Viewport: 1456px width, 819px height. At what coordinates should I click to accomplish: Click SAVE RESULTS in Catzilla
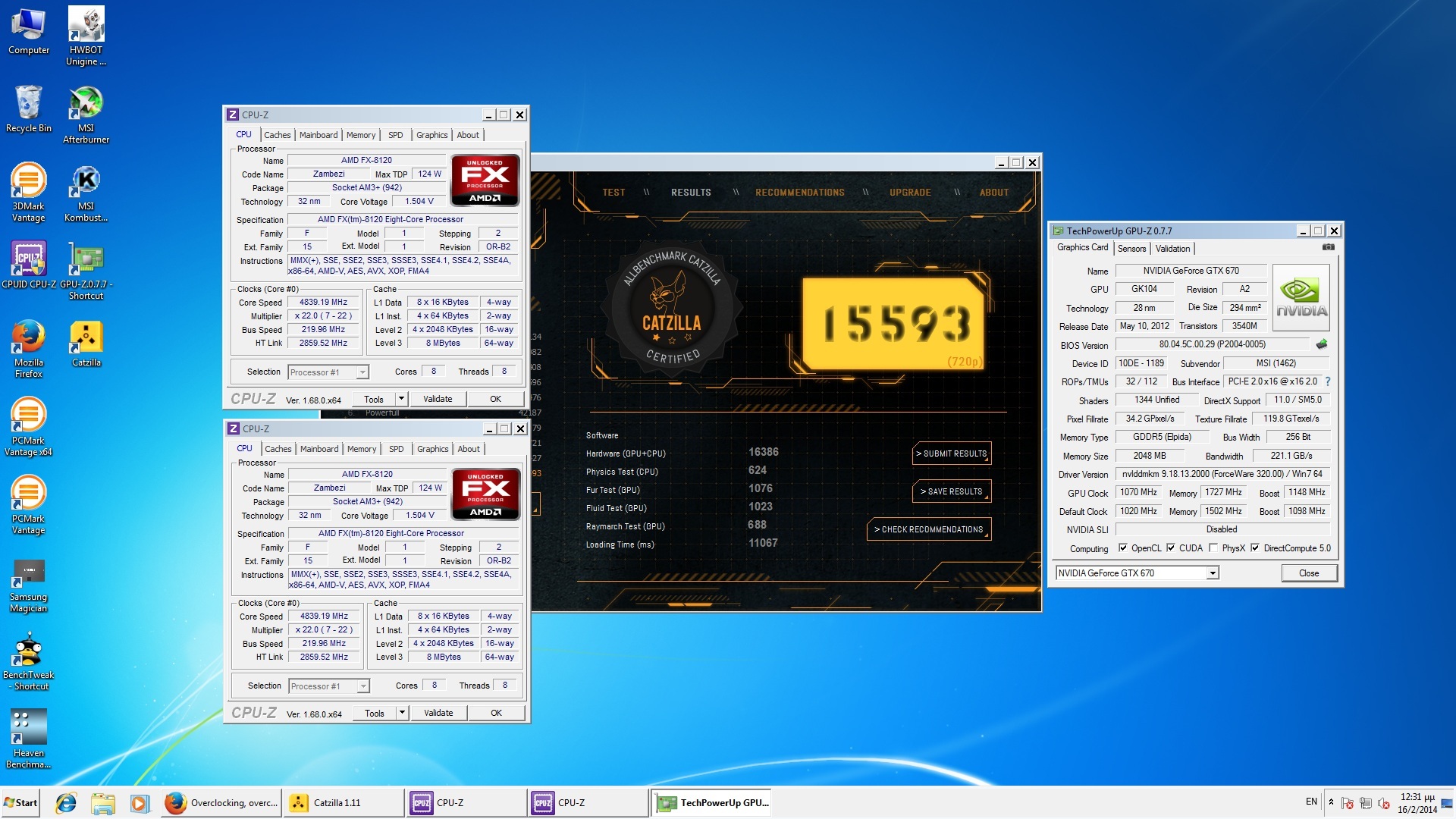point(952,491)
